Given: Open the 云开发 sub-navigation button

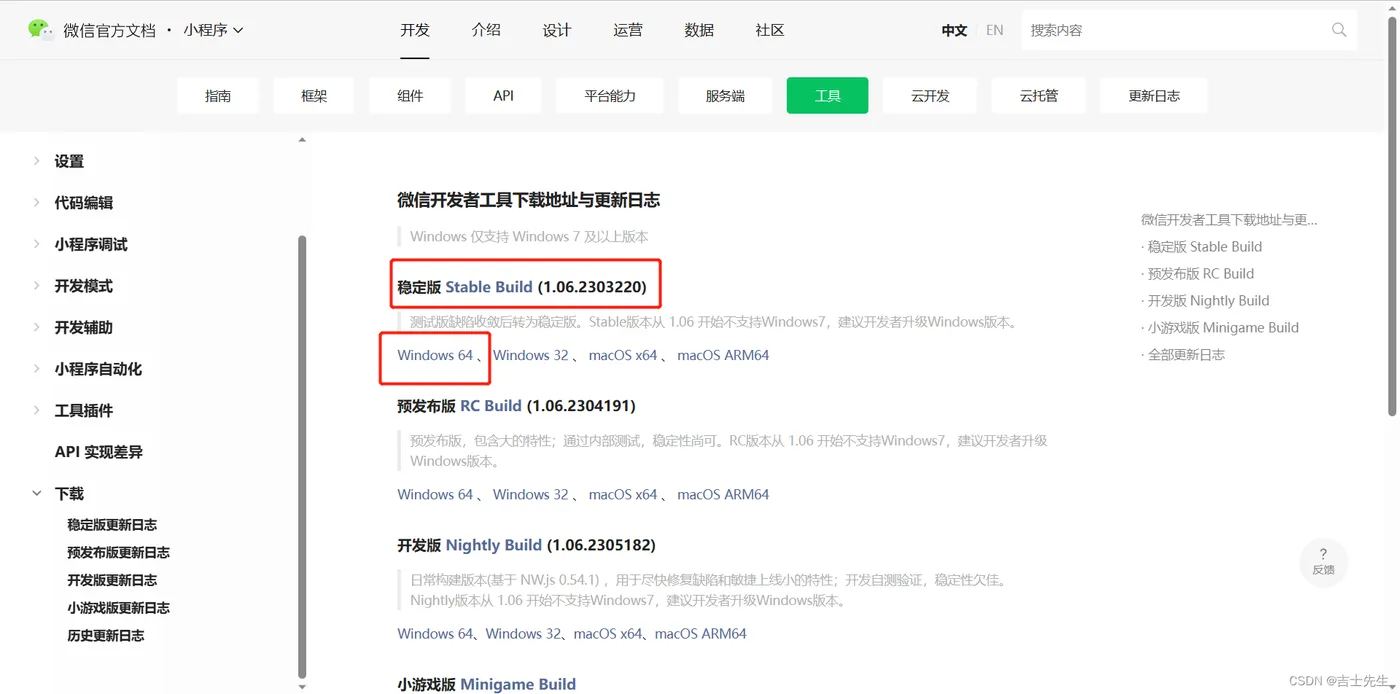Looking at the screenshot, I should click(x=930, y=96).
